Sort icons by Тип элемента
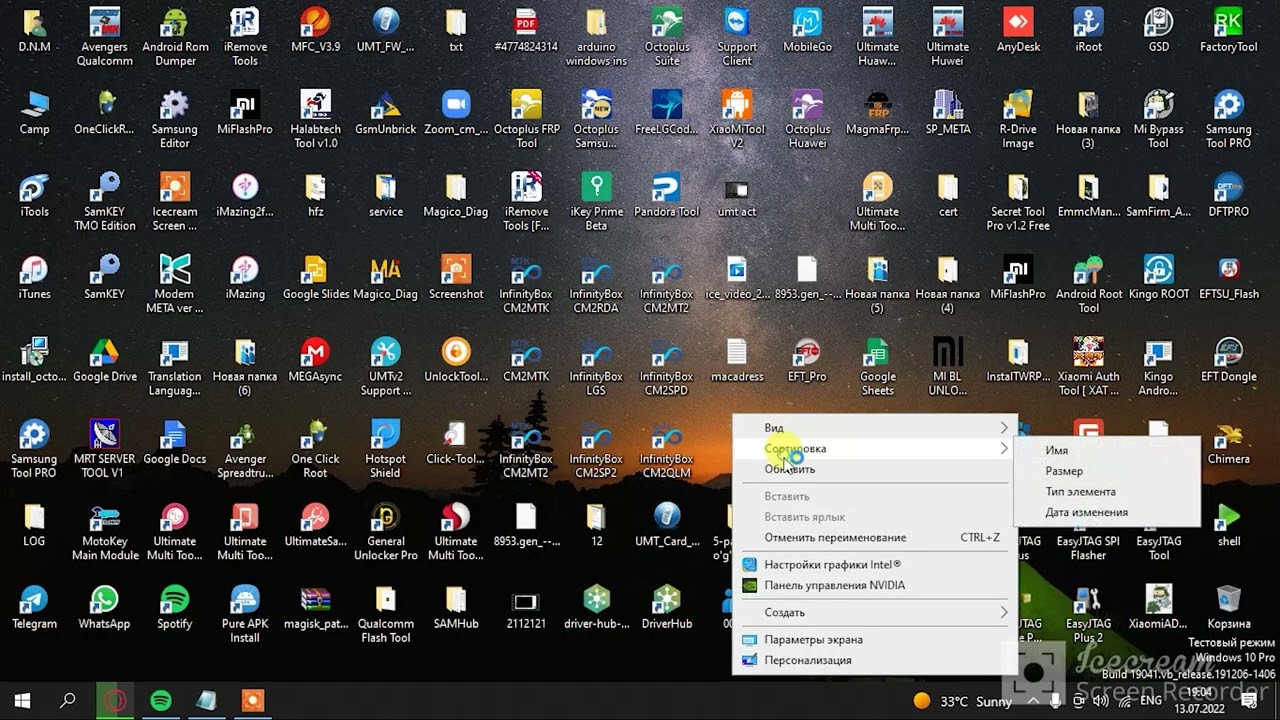 click(x=1106, y=491)
